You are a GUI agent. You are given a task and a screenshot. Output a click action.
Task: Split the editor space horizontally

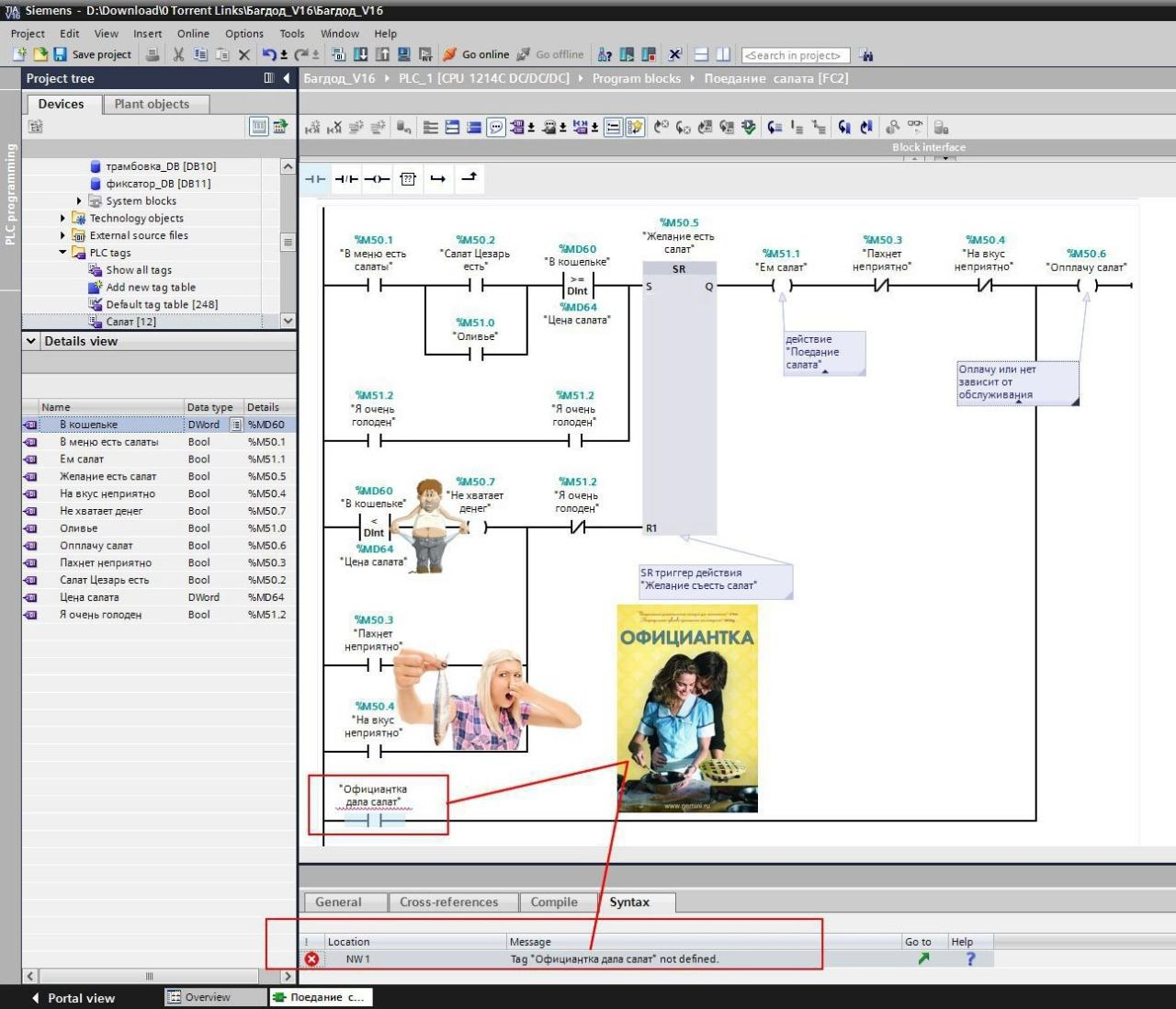click(x=702, y=55)
